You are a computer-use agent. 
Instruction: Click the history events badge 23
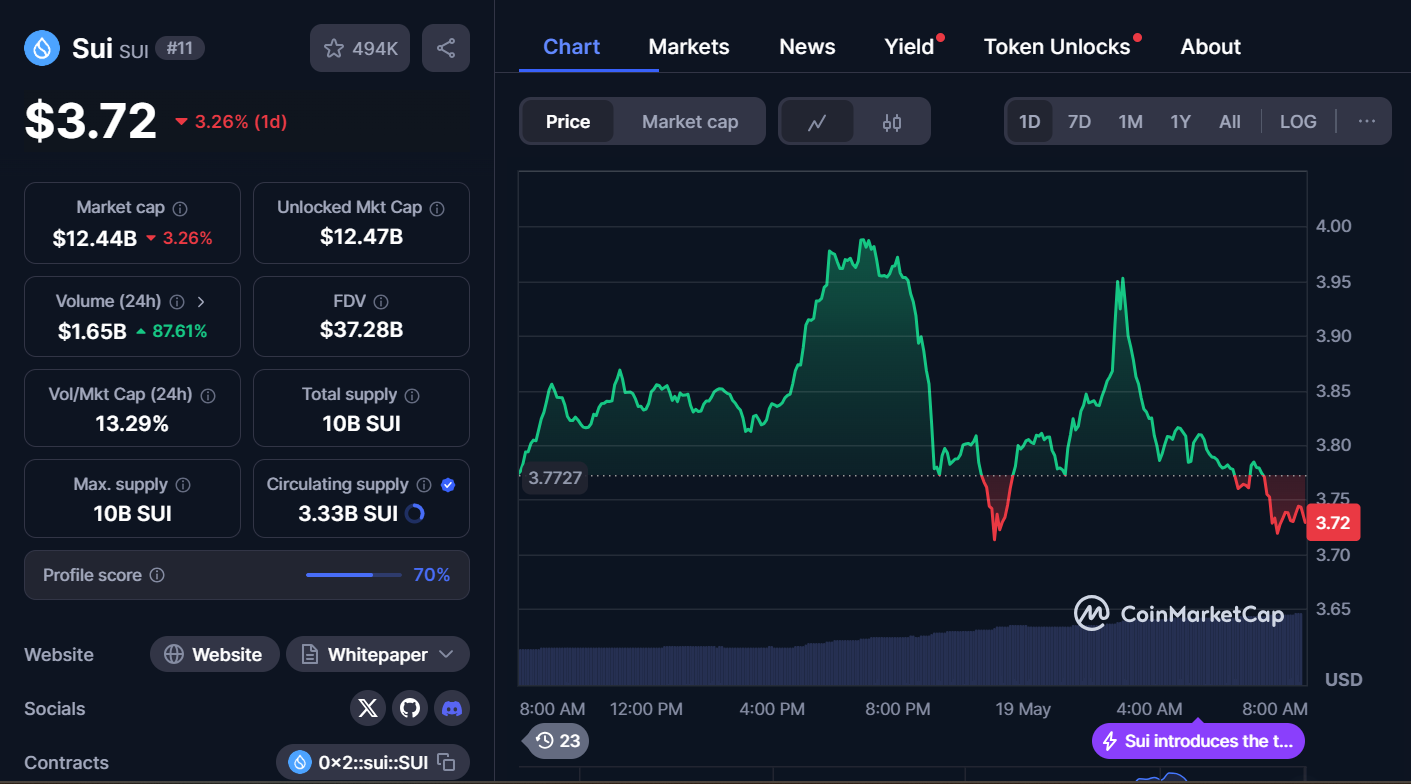[x=558, y=741]
